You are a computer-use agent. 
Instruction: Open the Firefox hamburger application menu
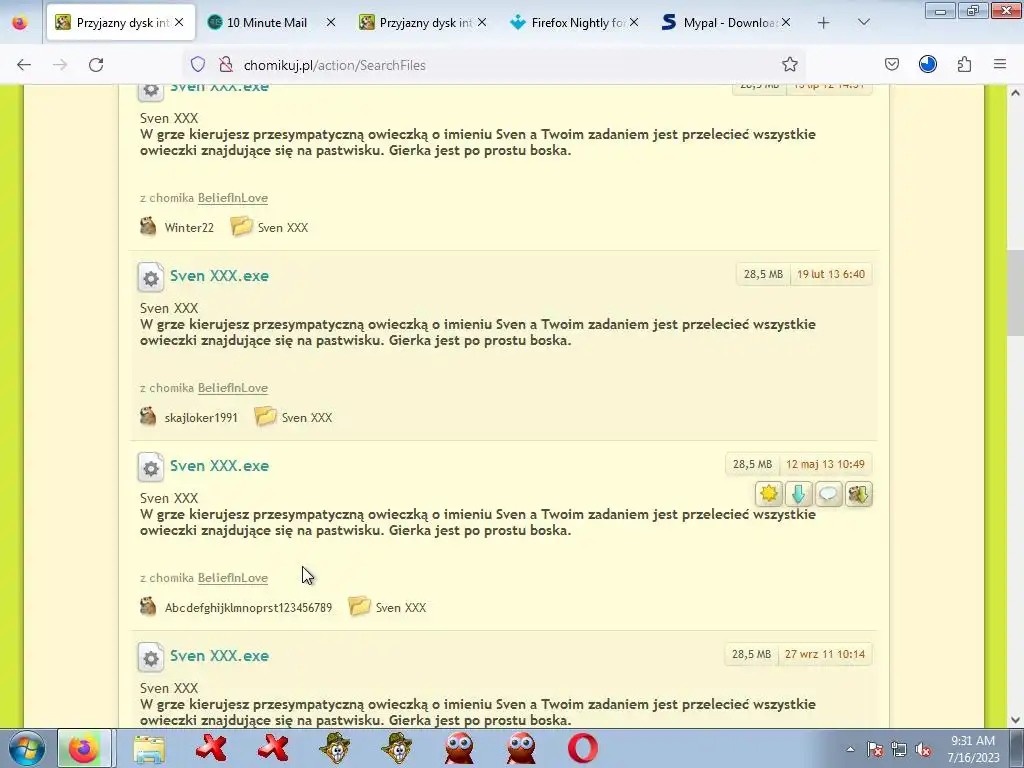pos(1000,64)
